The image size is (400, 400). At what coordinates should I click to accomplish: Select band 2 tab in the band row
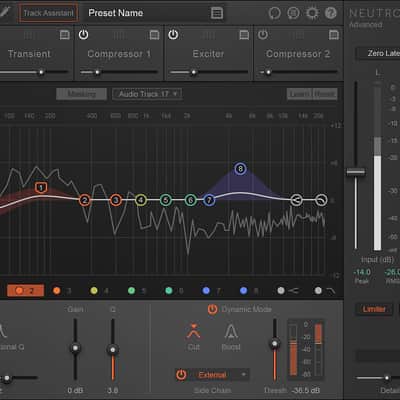coord(25,291)
